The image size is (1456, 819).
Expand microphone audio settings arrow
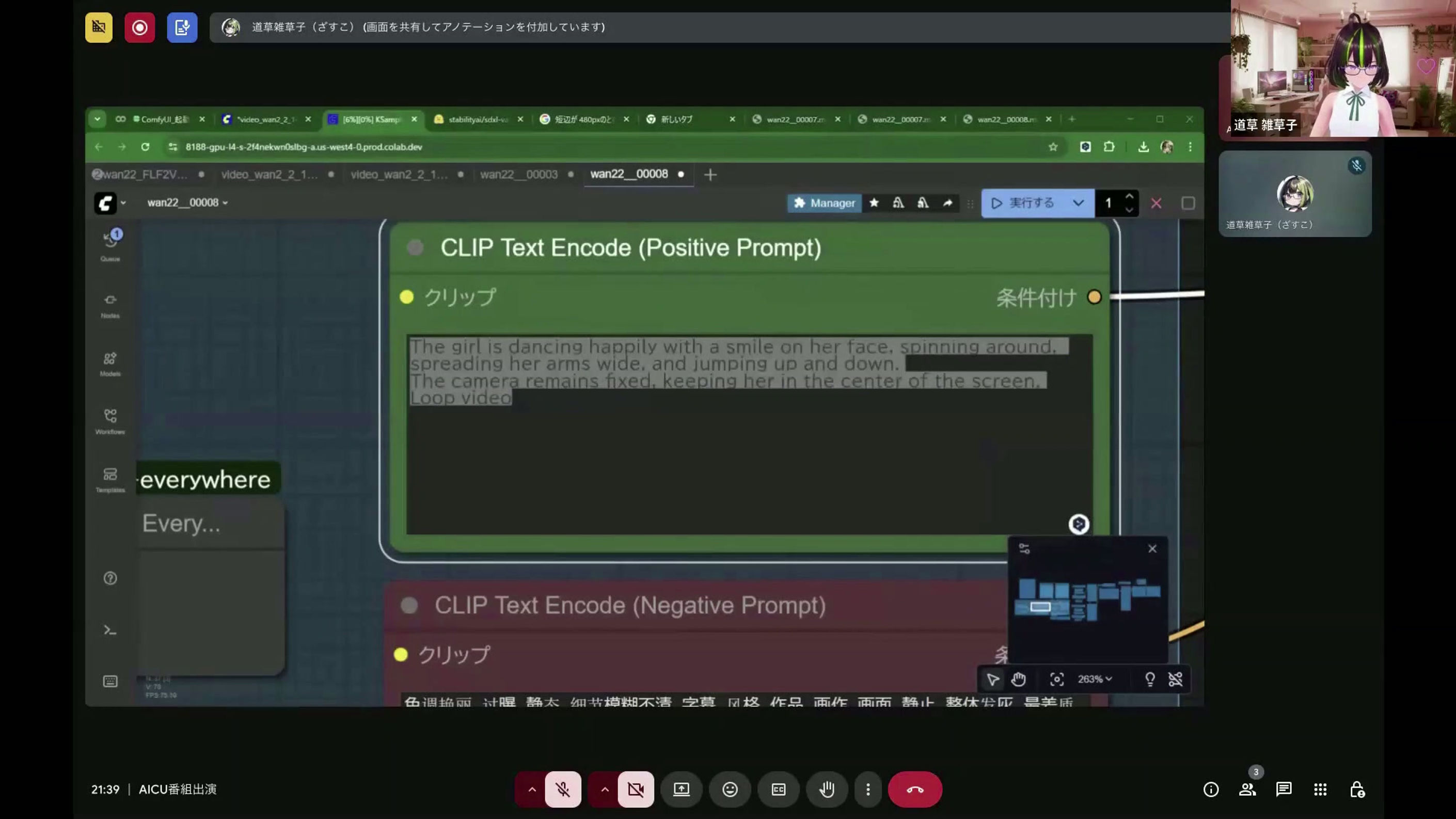(531, 789)
